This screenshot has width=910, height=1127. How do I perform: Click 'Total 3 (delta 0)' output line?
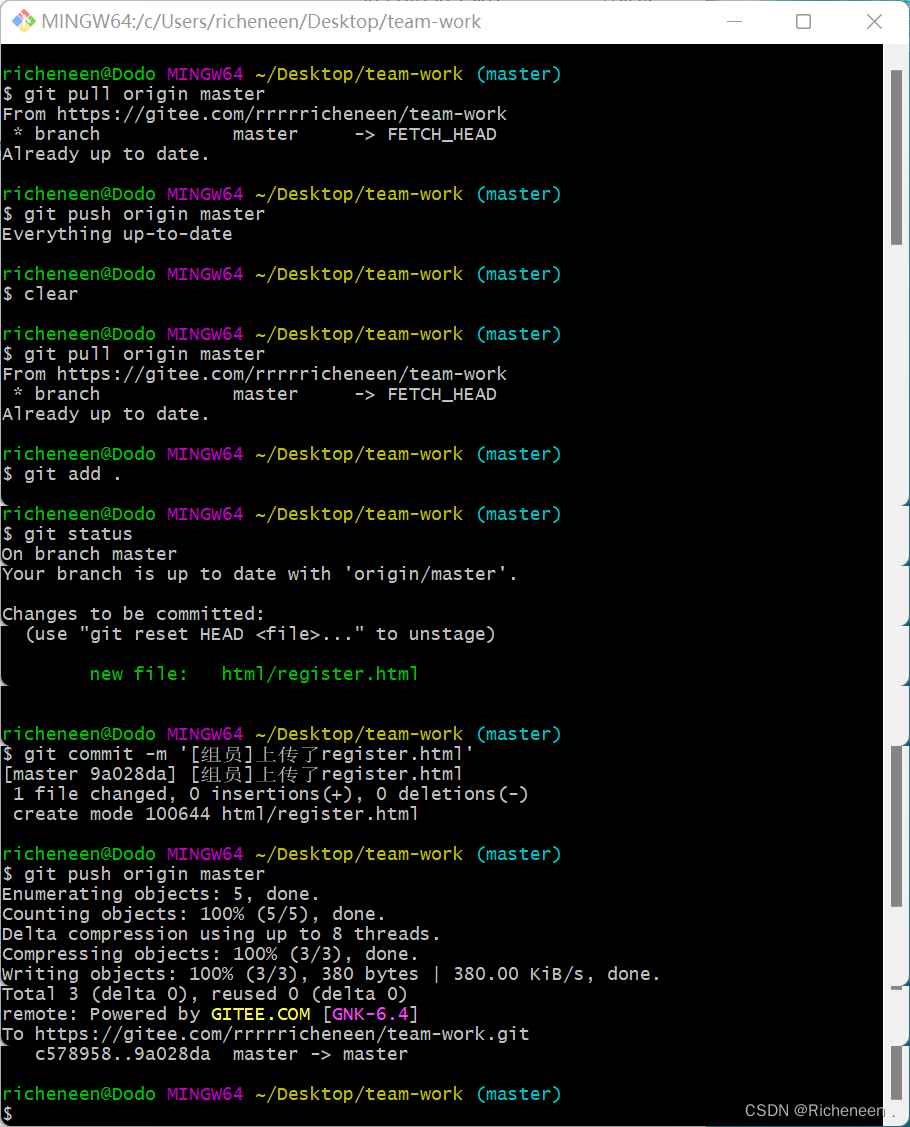coord(205,995)
